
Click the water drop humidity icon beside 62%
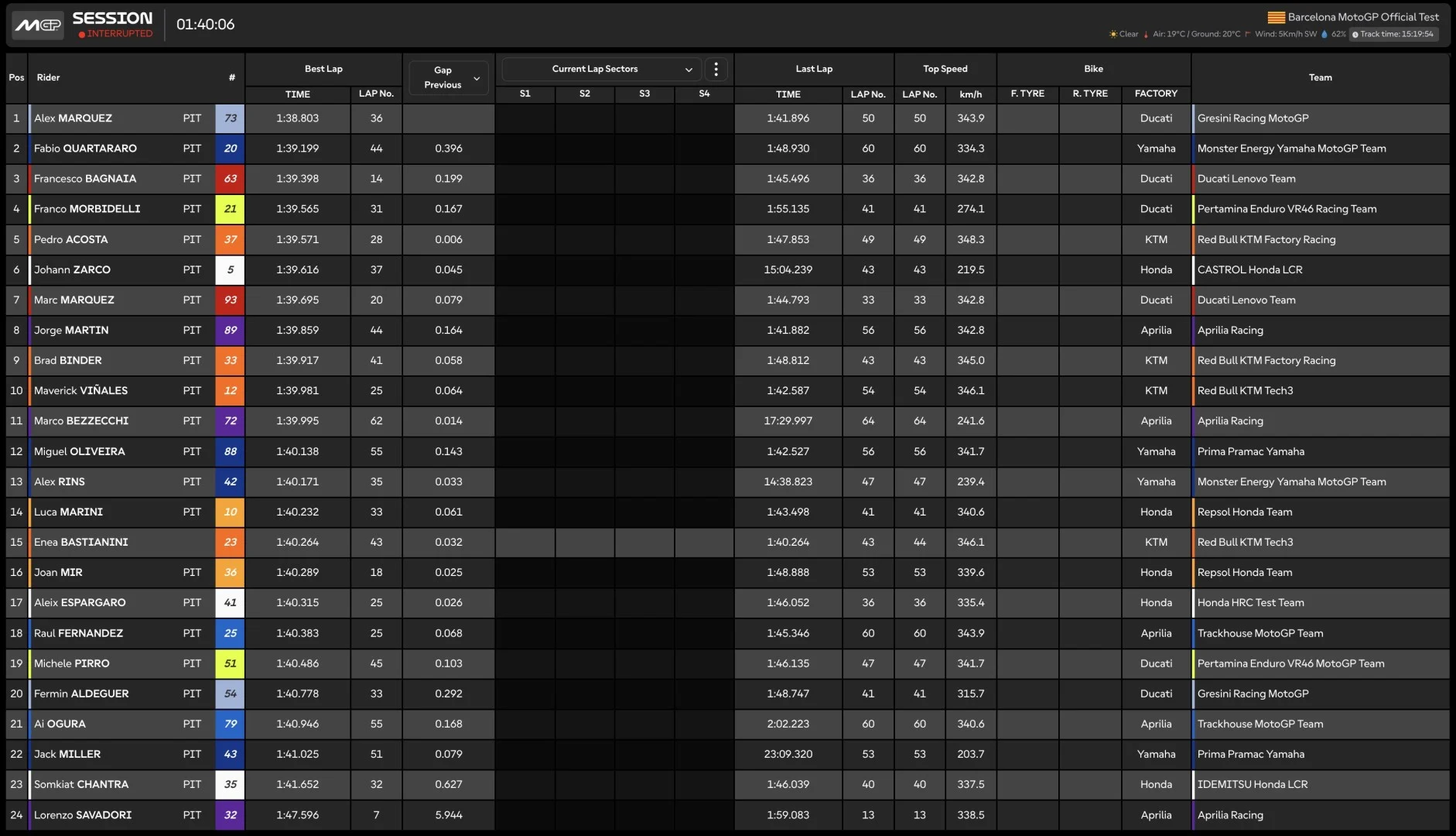pos(1324,34)
